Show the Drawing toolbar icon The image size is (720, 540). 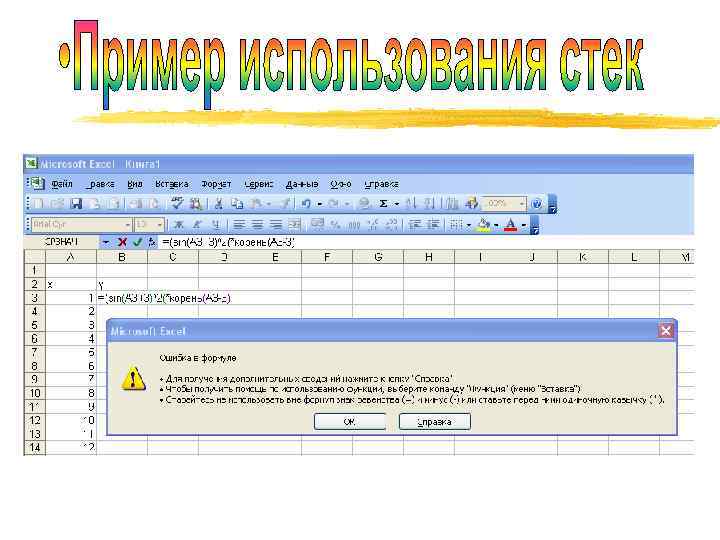[472, 203]
